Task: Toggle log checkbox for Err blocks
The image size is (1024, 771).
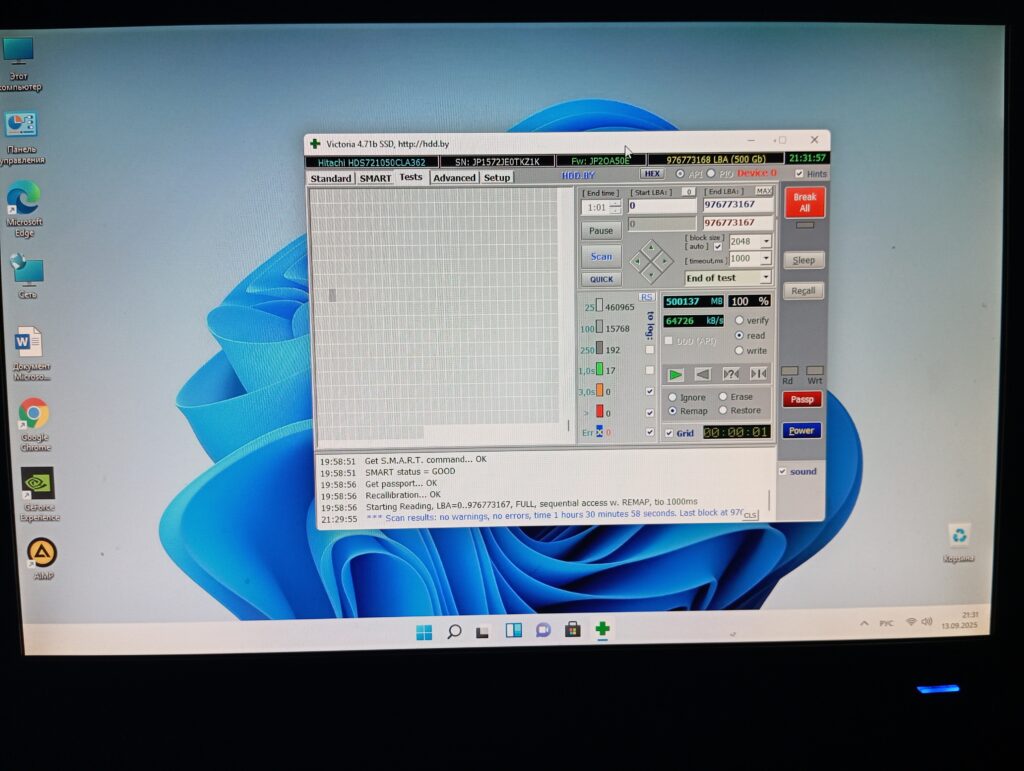Action: point(650,432)
